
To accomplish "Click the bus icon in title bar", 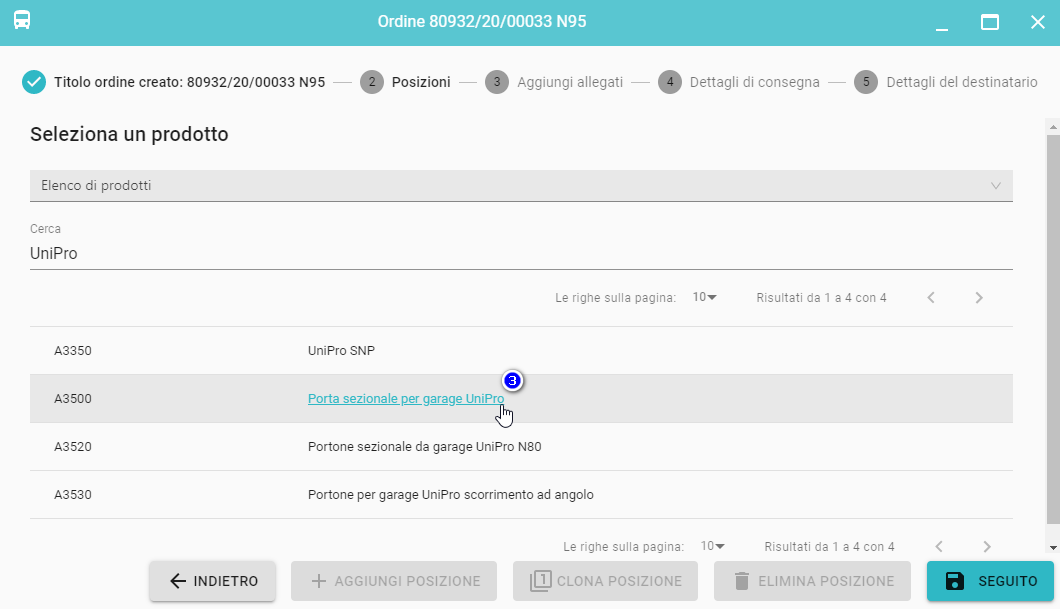I will point(22,21).
